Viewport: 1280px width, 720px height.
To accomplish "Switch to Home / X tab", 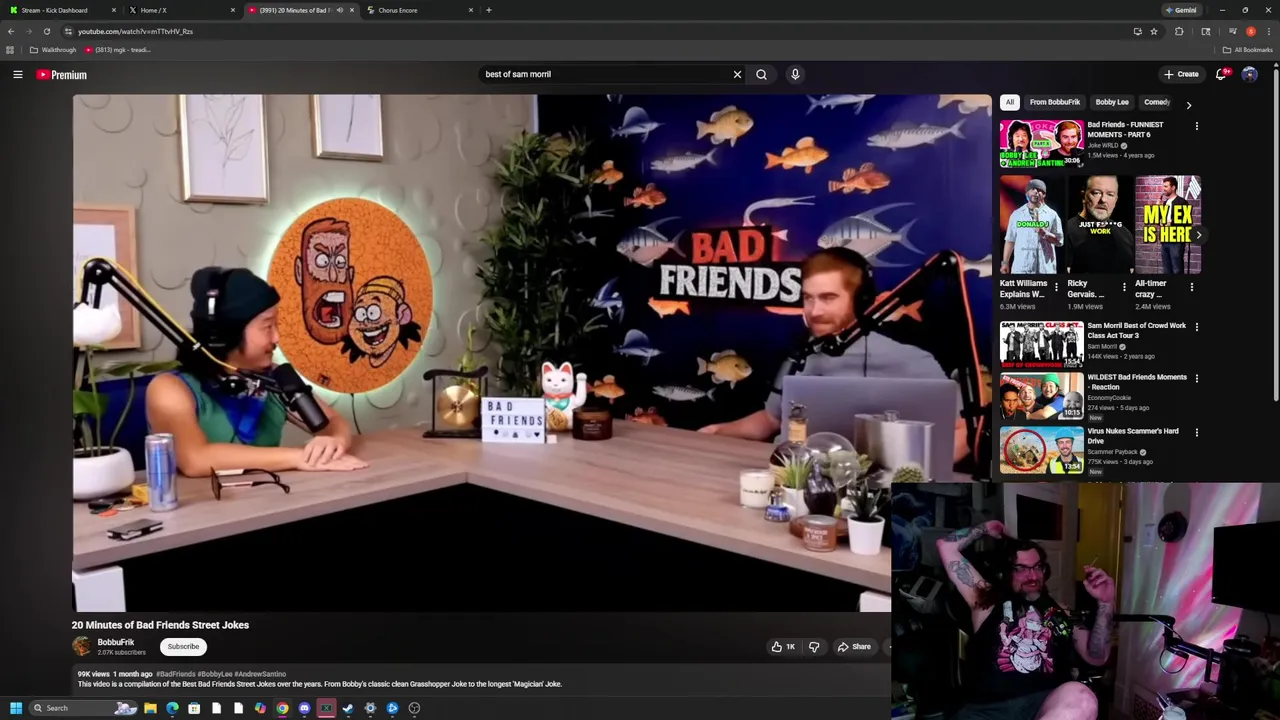I will click(x=180, y=10).
